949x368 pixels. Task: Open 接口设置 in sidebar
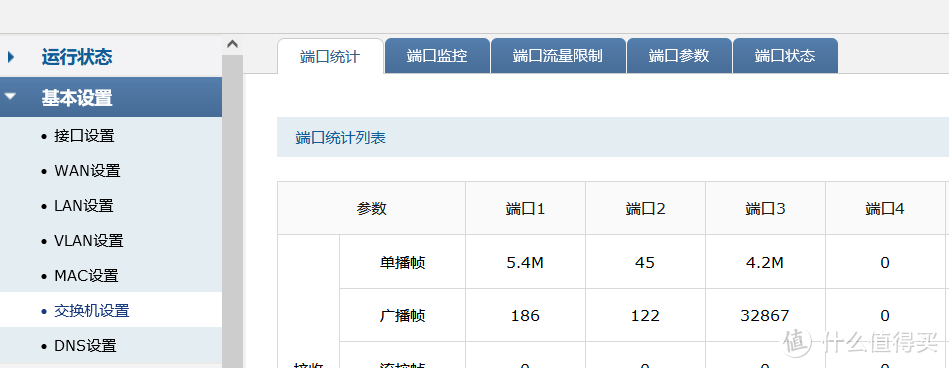[x=84, y=136]
